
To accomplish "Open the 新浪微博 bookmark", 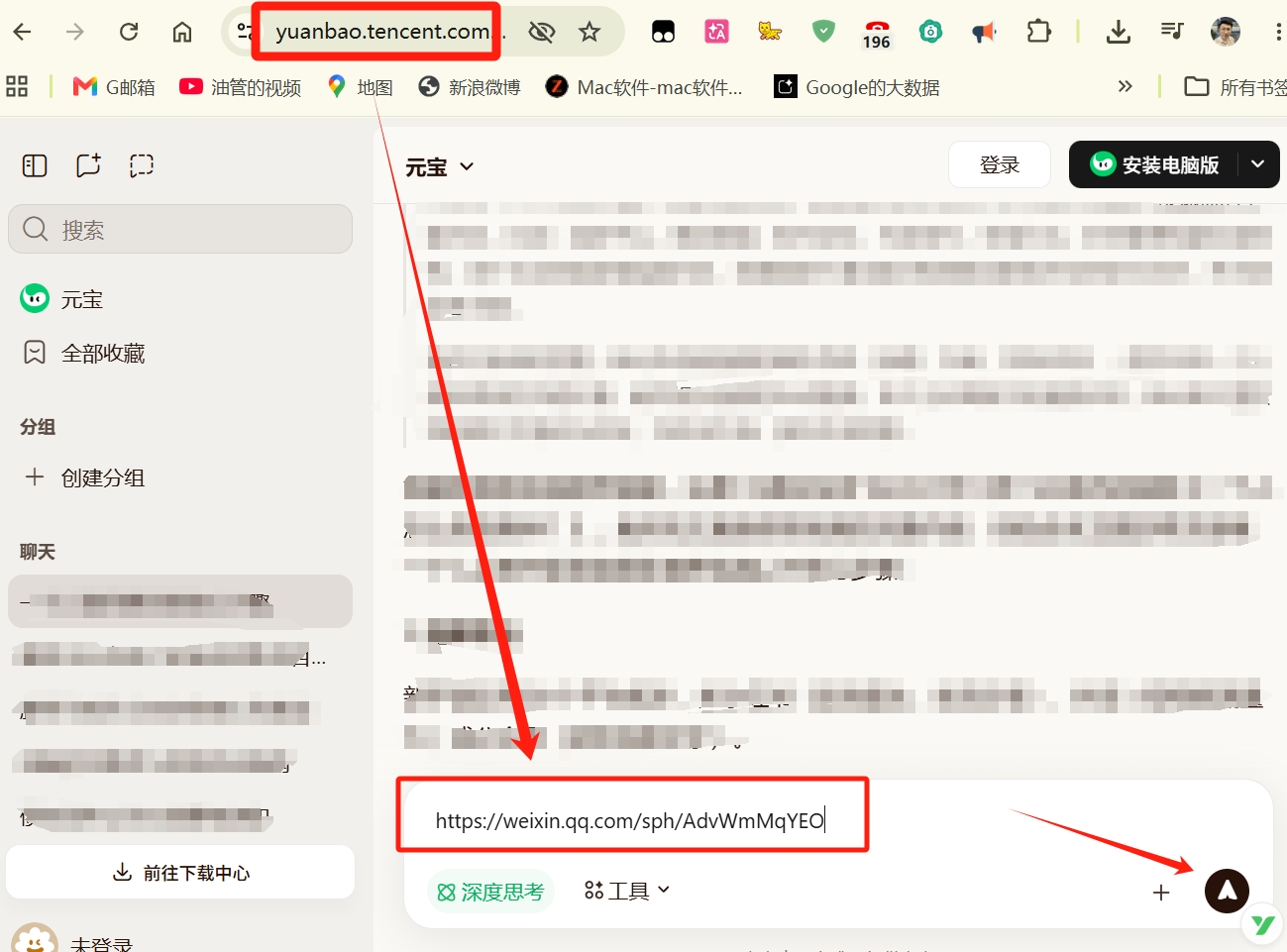I will click(470, 87).
